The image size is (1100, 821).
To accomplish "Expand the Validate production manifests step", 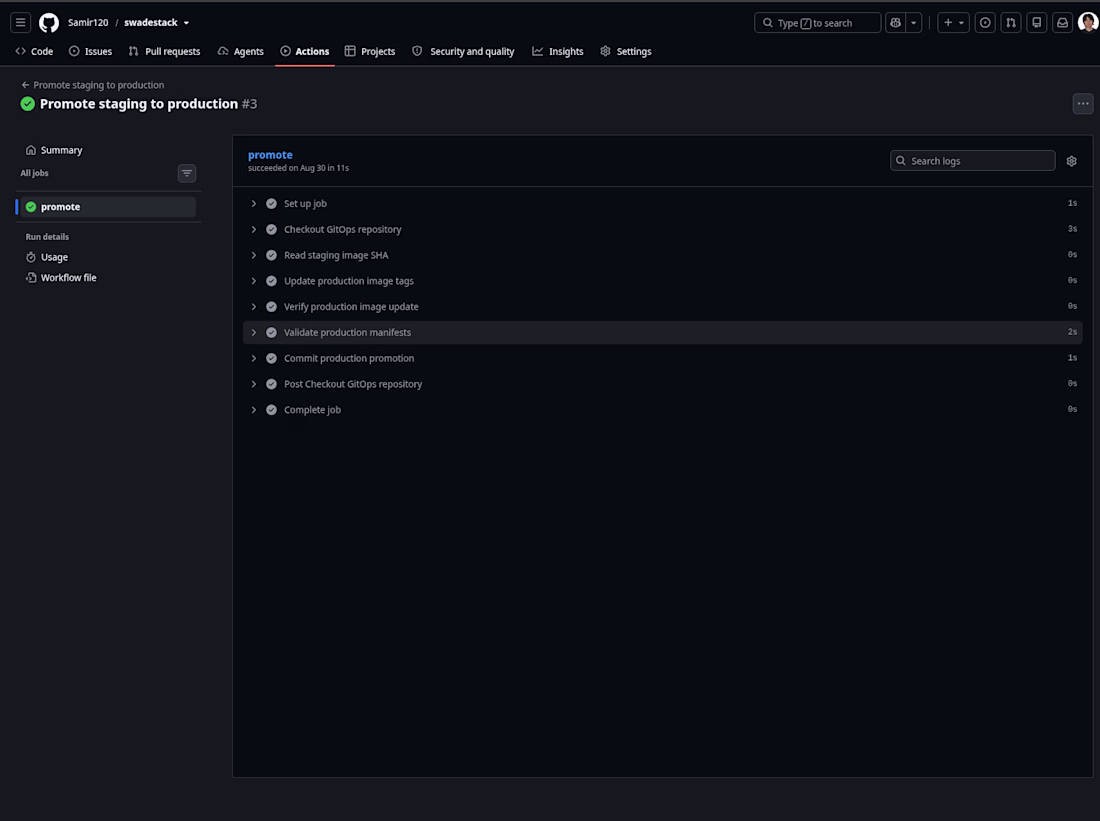I will tap(662, 333).
